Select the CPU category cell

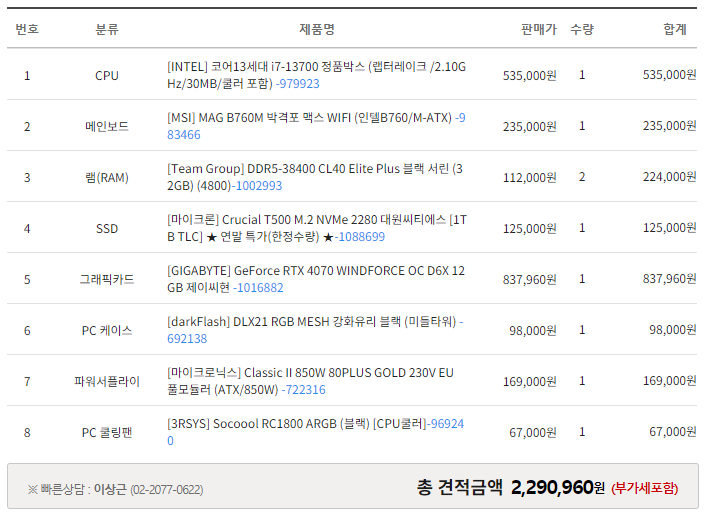coord(107,75)
